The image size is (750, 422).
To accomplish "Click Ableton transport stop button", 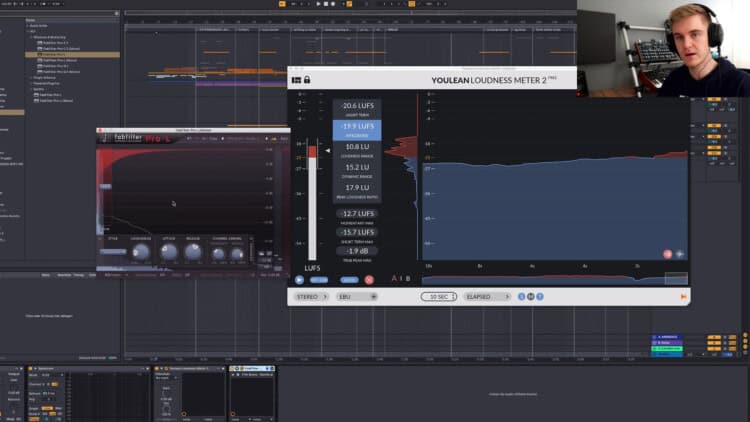I will (326, 4).
